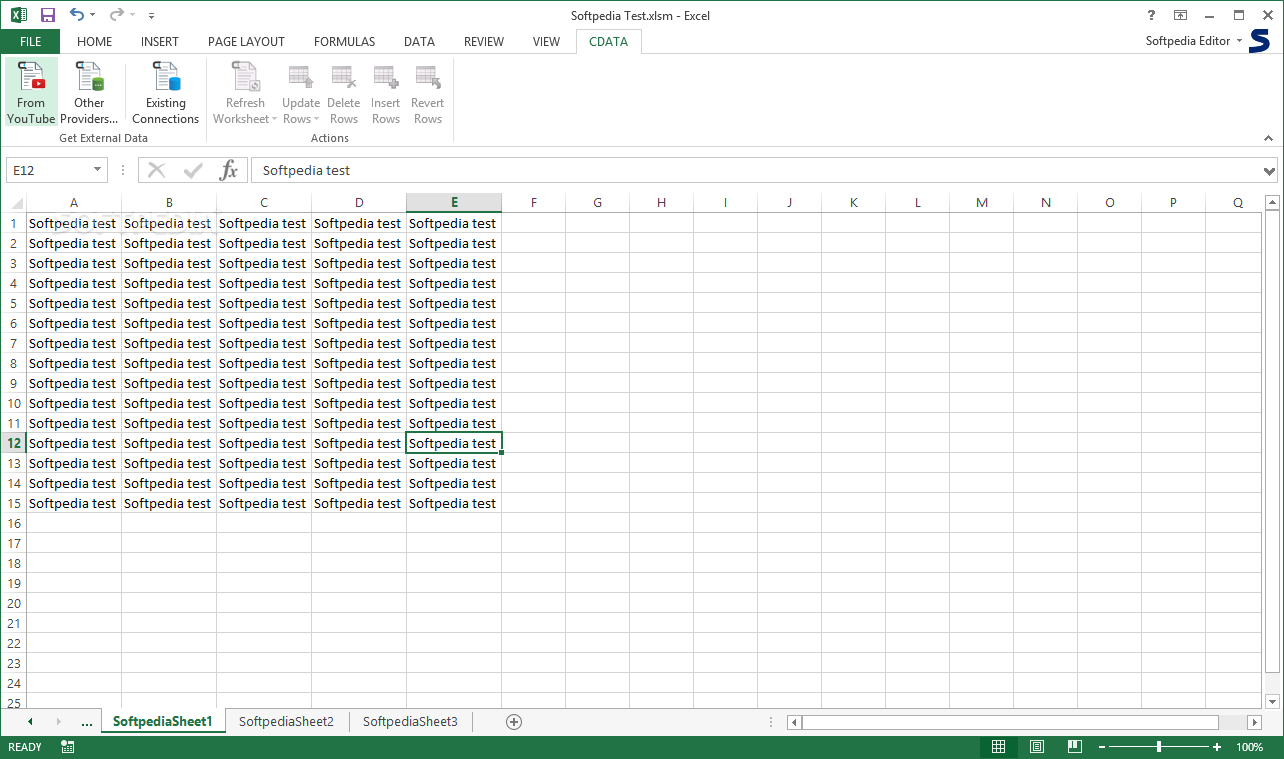Switch to DATA ribbon tab
1284x759 pixels.
tap(419, 41)
